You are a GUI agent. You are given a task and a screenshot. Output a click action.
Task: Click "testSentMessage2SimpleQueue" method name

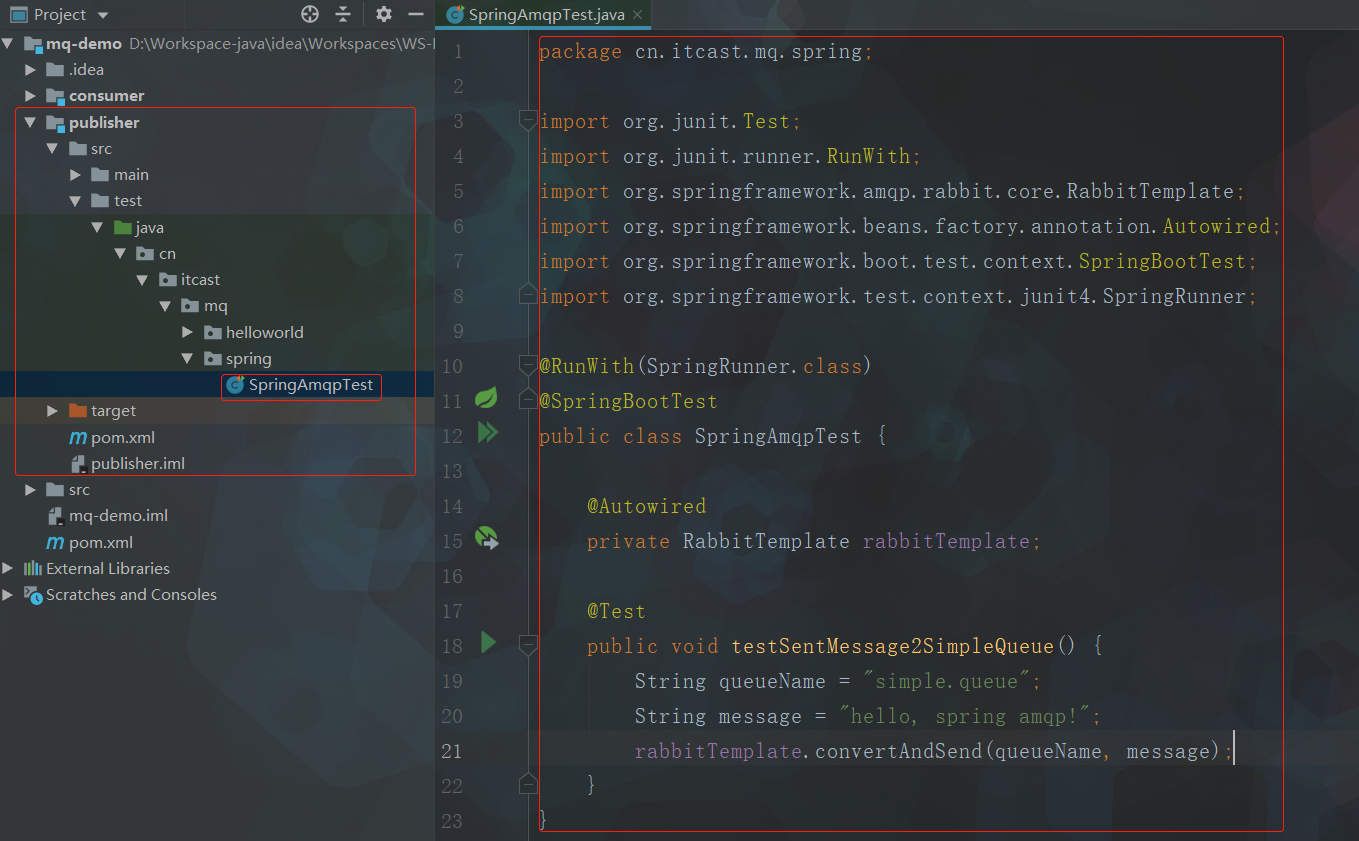pos(893,646)
